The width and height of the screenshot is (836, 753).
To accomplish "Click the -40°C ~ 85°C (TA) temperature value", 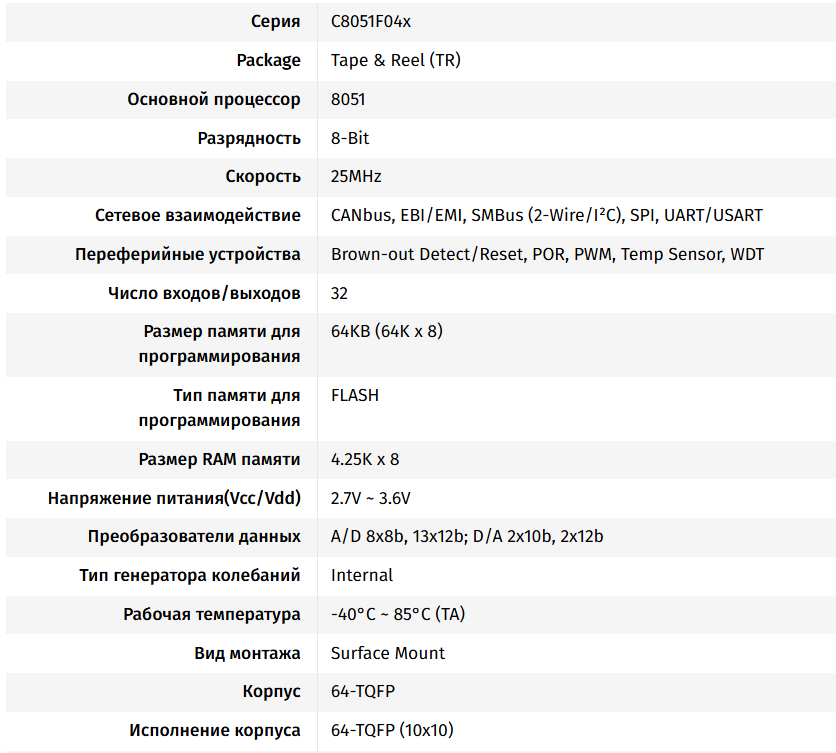I will [x=397, y=614].
